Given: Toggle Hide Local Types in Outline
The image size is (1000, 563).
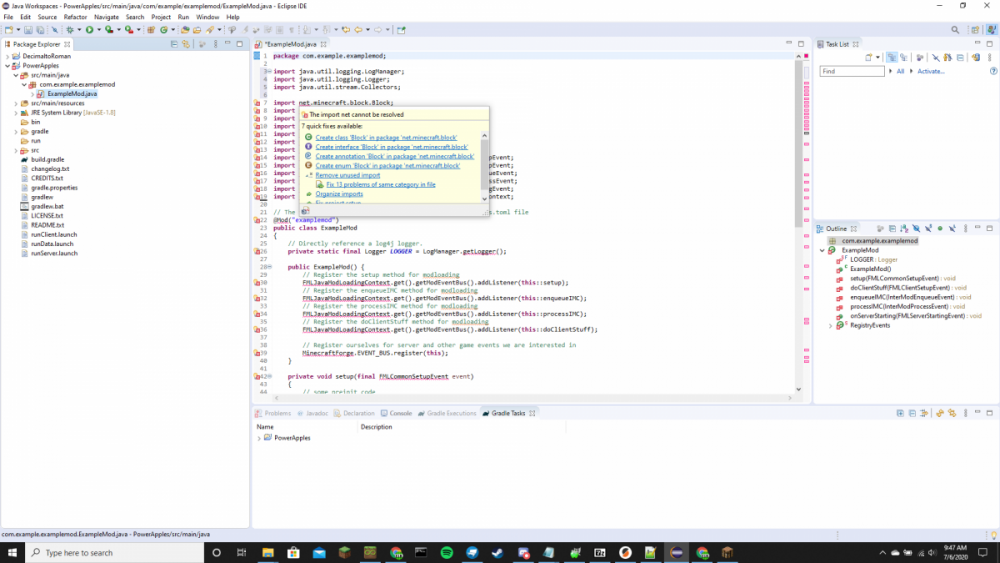Looking at the screenshot, I should tap(952, 228).
